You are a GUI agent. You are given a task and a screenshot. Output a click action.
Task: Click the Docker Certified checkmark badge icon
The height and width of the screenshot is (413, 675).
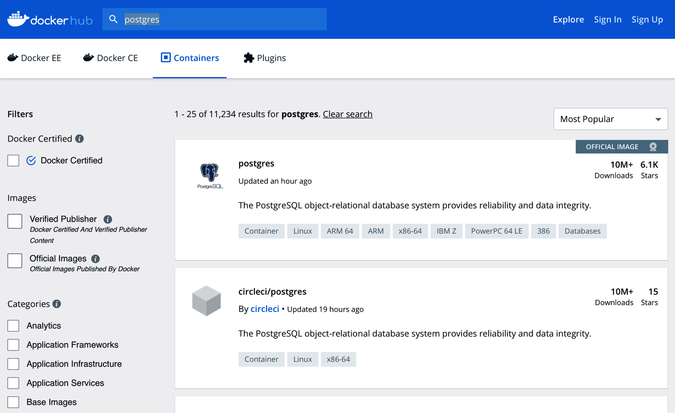click(31, 161)
